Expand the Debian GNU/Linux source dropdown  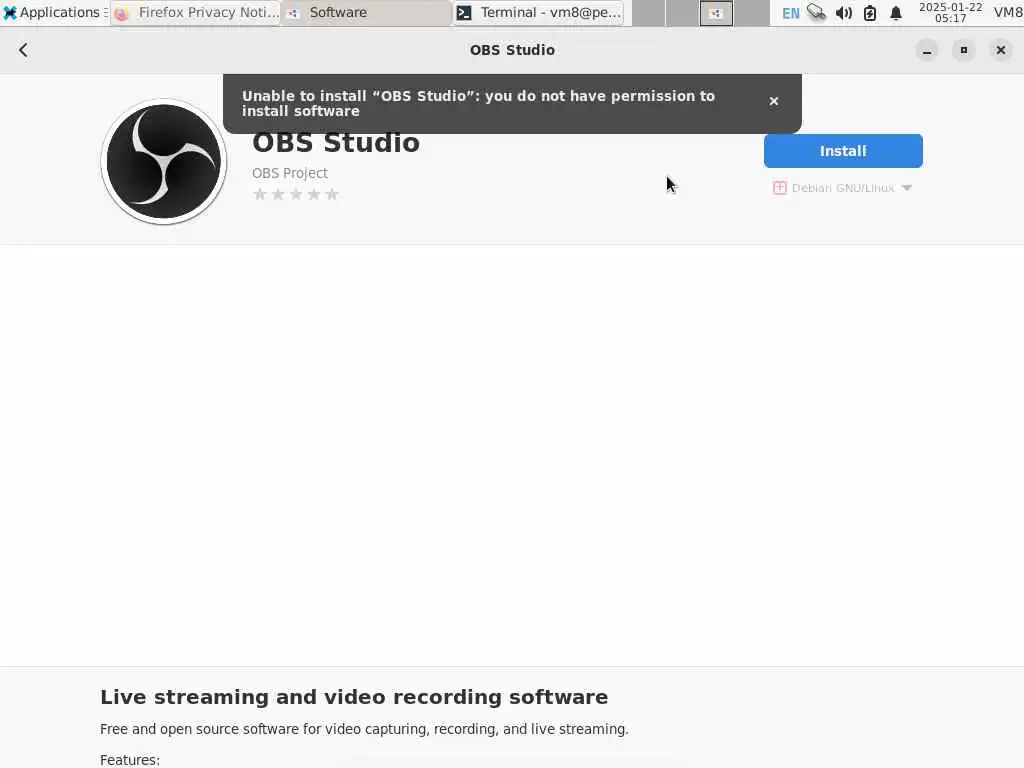point(842,188)
